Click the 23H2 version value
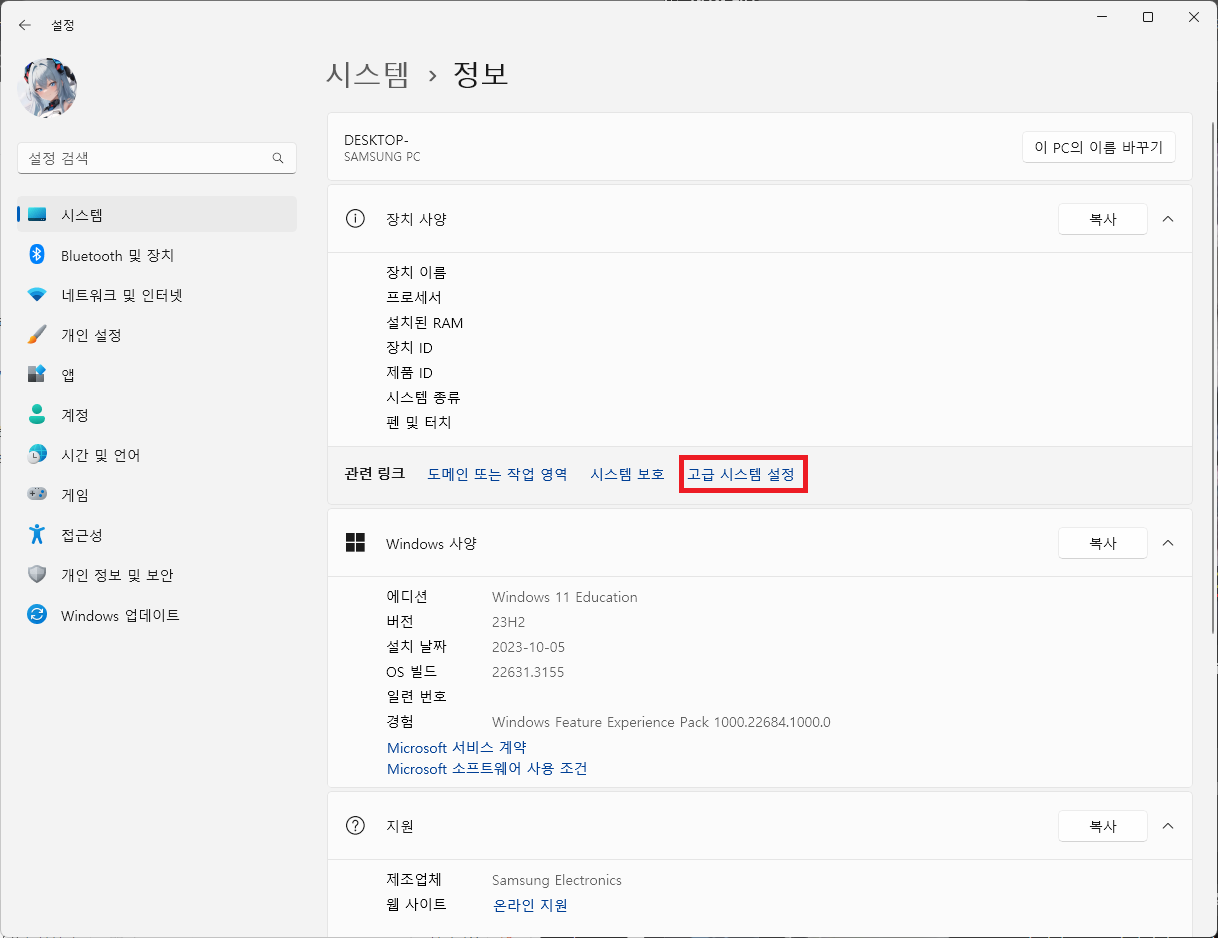The height and width of the screenshot is (938, 1218). [509, 622]
